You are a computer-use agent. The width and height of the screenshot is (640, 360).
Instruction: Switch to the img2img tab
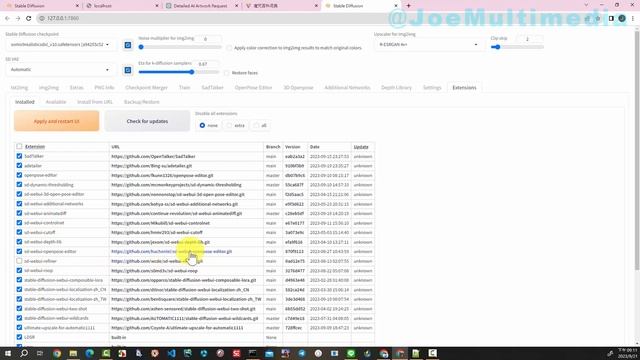click(49, 88)
